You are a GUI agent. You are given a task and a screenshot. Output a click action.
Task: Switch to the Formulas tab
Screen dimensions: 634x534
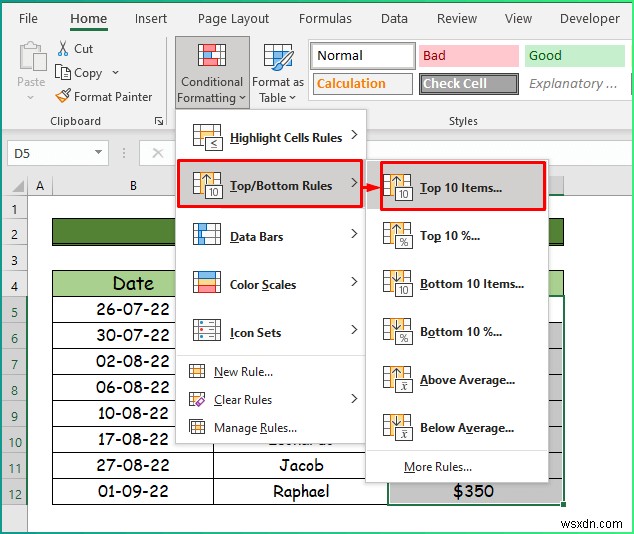coord(325,19)
